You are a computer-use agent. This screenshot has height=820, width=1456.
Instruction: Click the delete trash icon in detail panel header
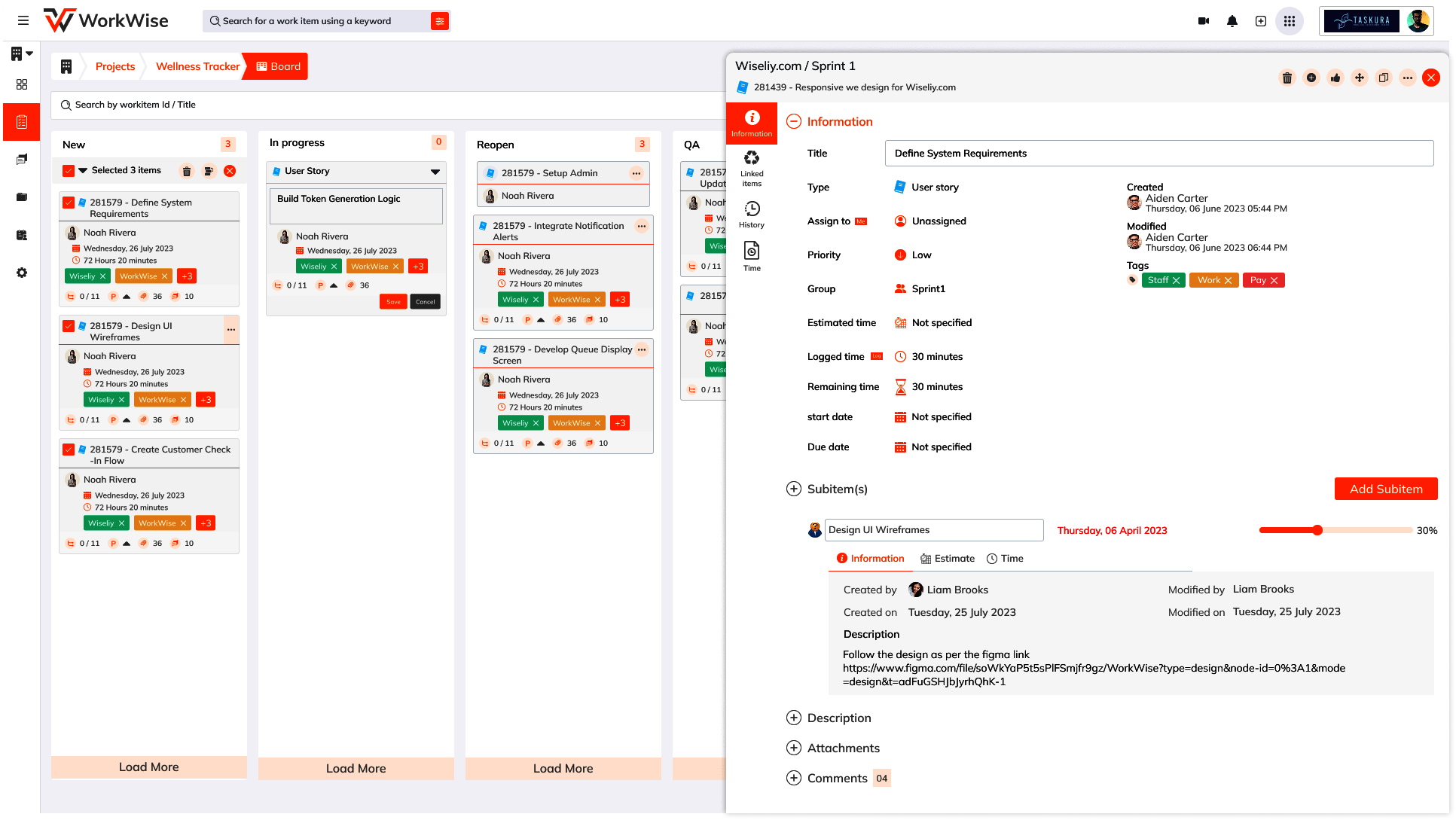click(x=1287, y=78)
